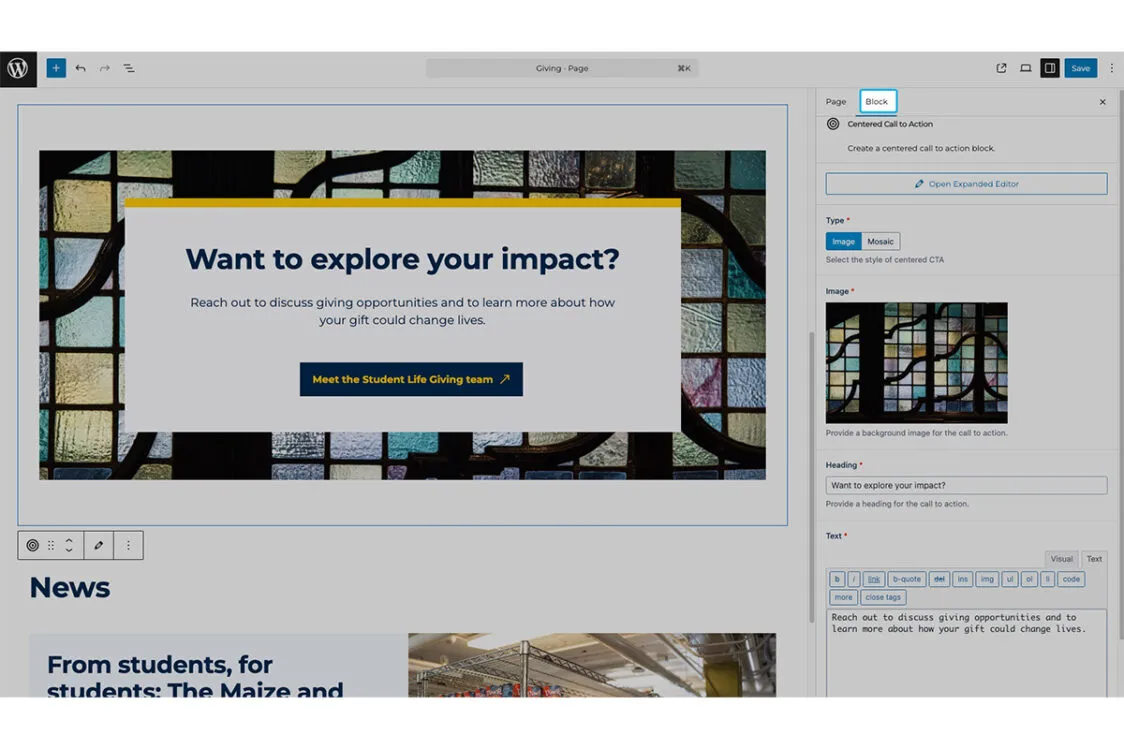
Task: Open the block inserter plus button
Action: (x=56, y=68)
